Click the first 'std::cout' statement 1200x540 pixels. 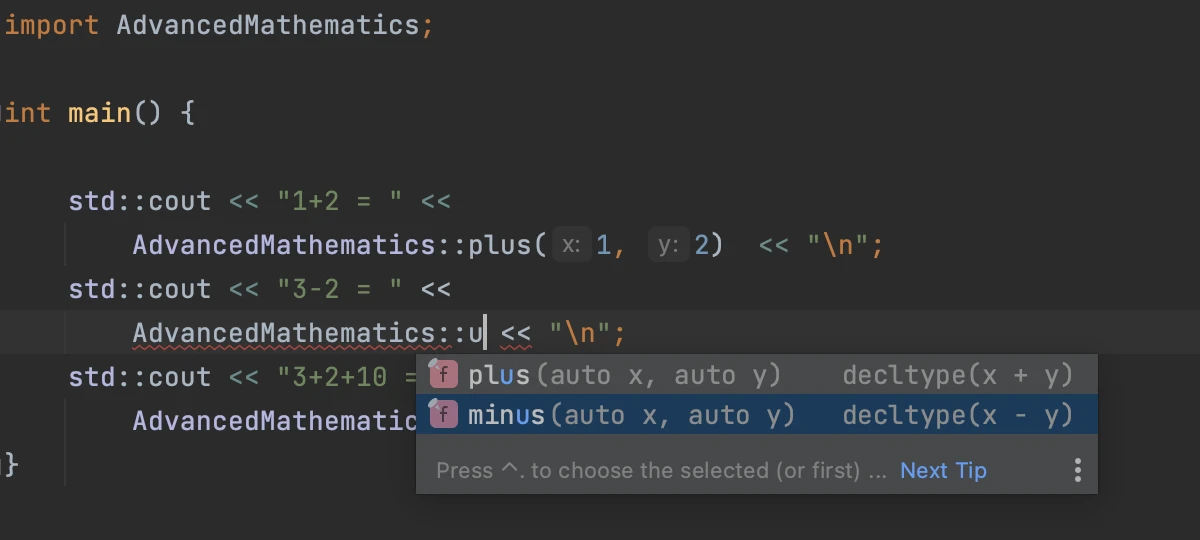tap(139, 201)
